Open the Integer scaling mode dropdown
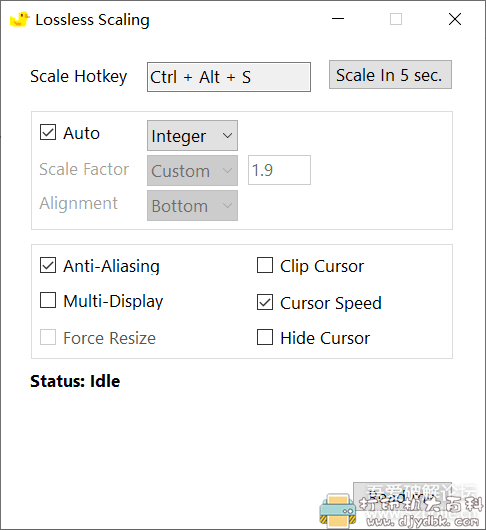Viewport: 486px width, 530px height. [x=192, y=136]
